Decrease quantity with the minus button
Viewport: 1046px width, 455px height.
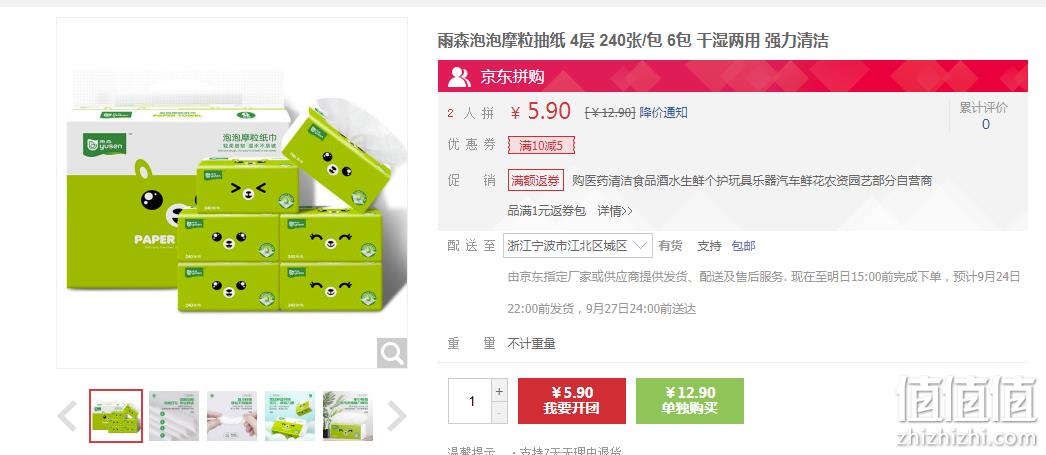pos(500,413)
